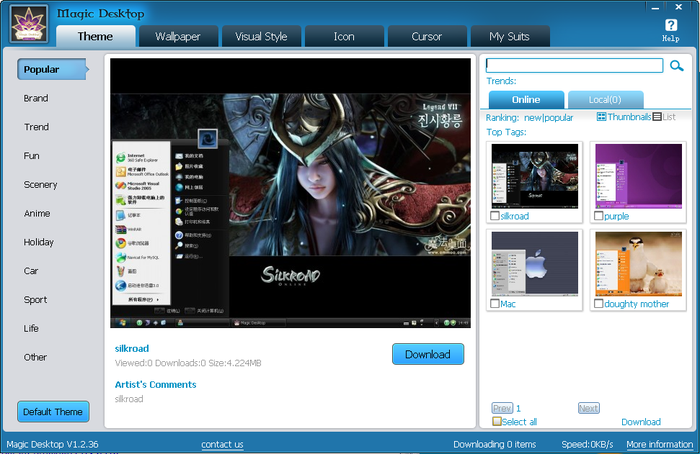Check the doughty mother checkbox
Image resolution: width=700 pixels, height=454 pixels.
(x=598, y=304)
